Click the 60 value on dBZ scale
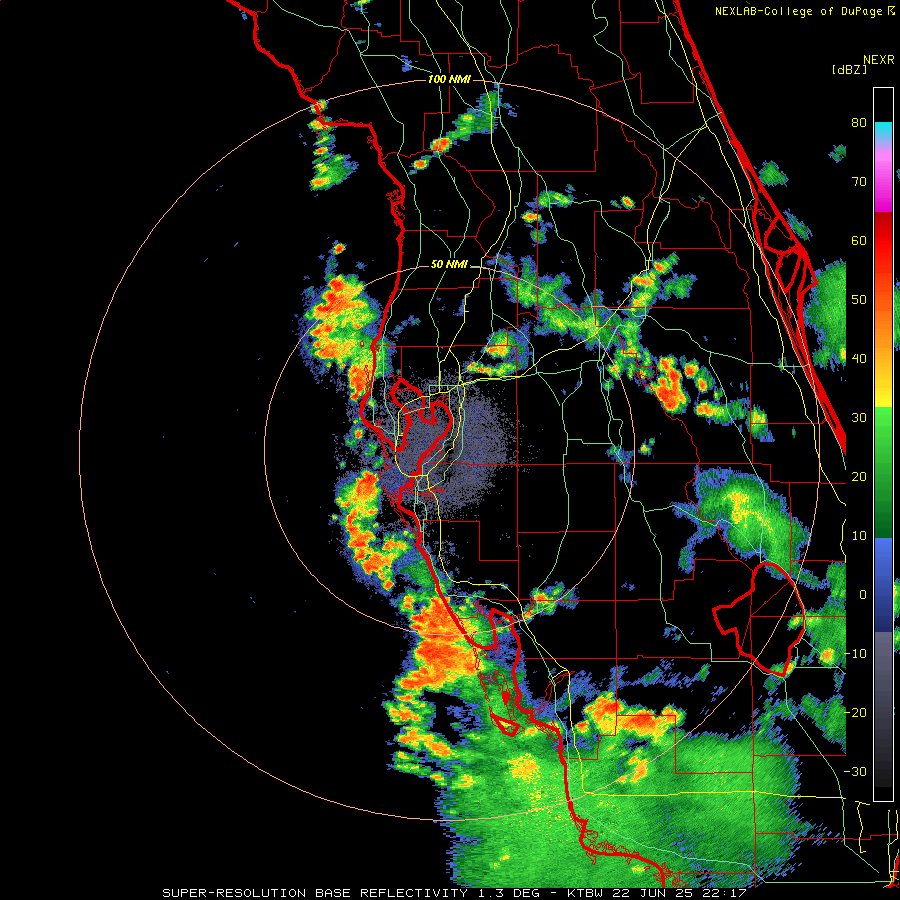900x900 pixels. pyautogui.click(x=859, y=240)
